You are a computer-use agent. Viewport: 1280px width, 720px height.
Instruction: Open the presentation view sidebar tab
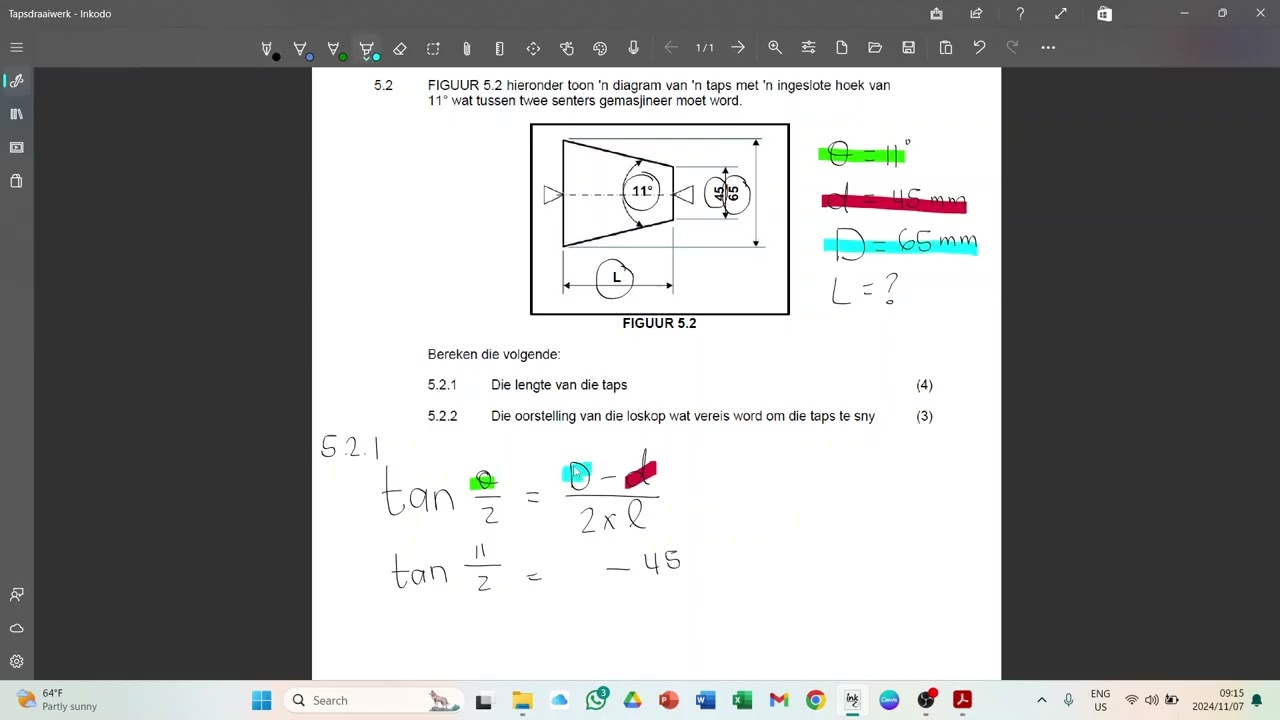point(16,147)
